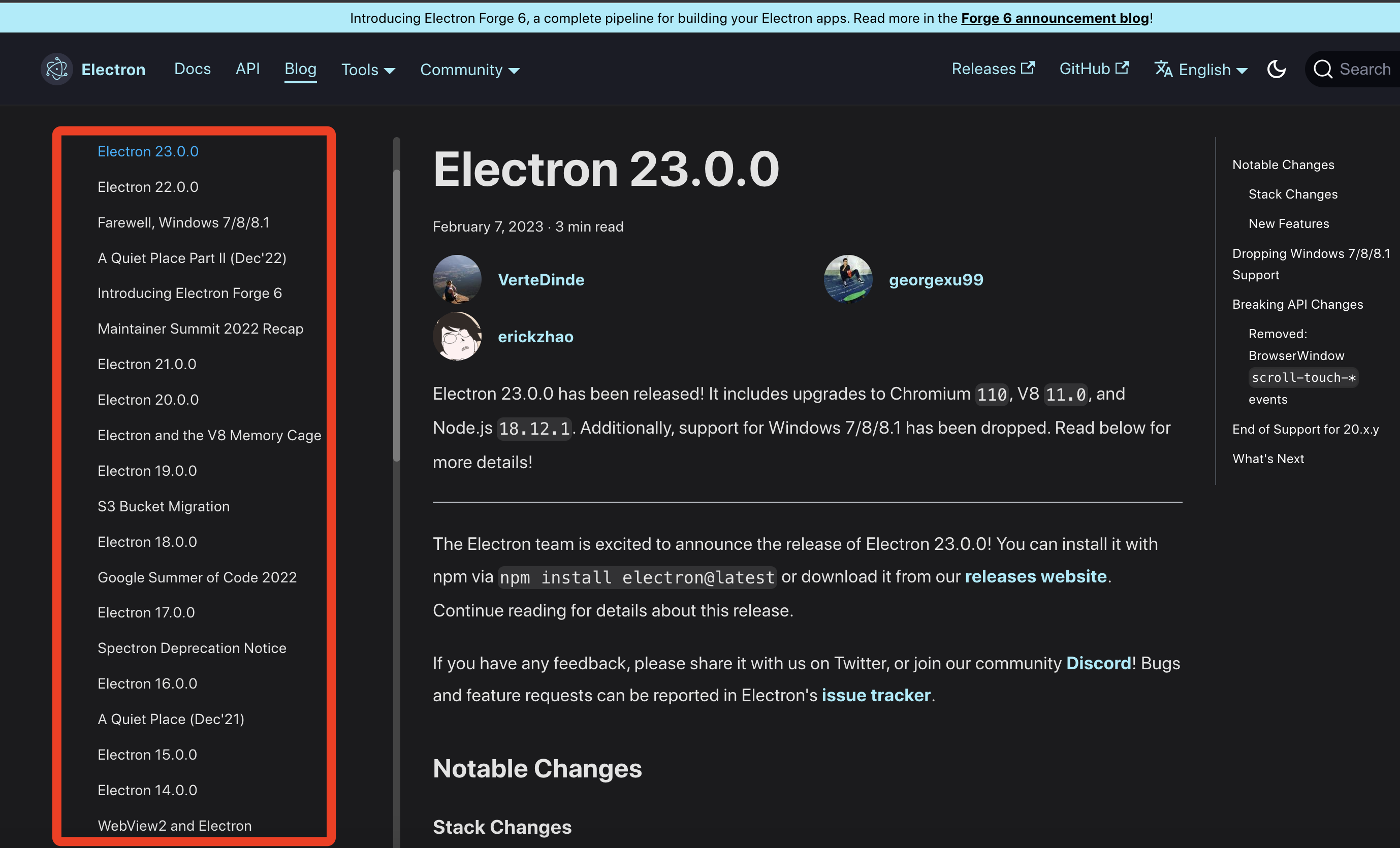The height and width of the screenshot is (848, 1400).
Task: Open Electron 19.0.0 post in sidebar
Action: [x=147, y=470]
